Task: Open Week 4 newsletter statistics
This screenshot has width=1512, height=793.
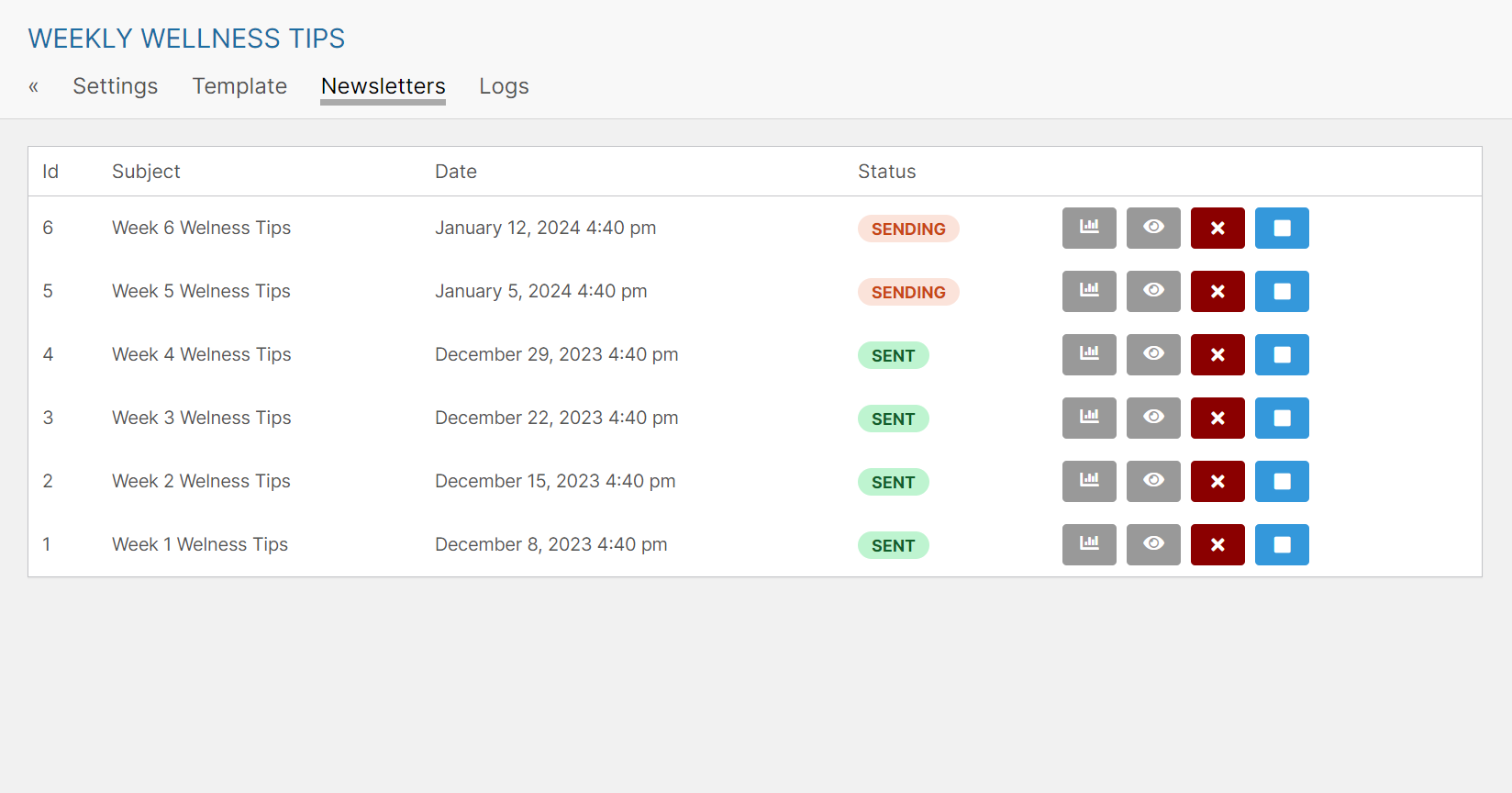Action: pyautogui.click(x=1089, y=354)
